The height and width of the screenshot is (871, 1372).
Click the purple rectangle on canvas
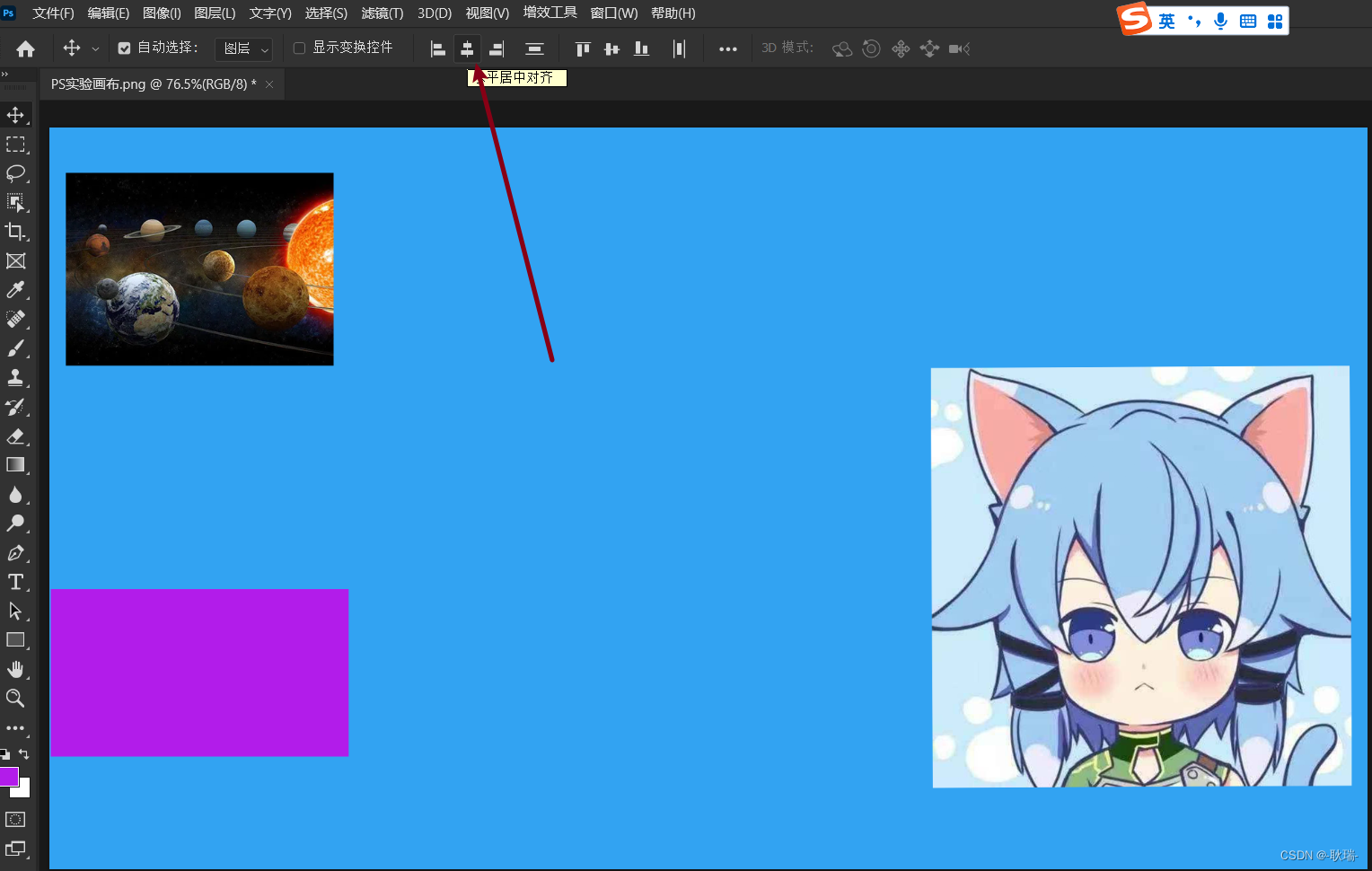point(199,673)
